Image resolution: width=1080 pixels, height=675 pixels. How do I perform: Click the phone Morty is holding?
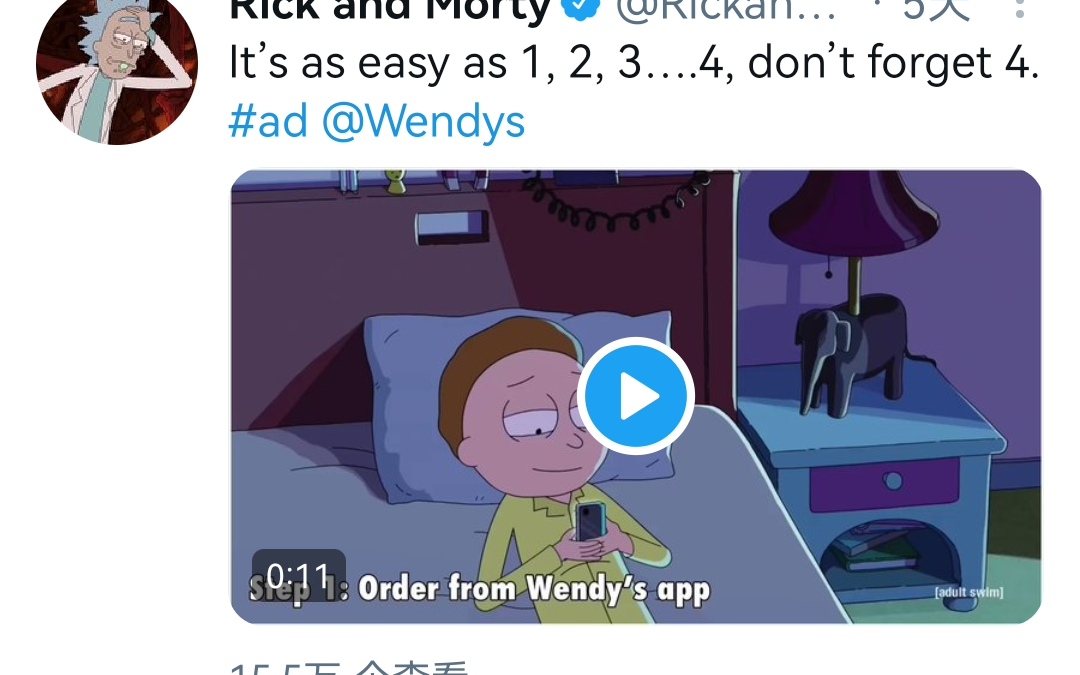pyautogui.click(x=590, y=521)
